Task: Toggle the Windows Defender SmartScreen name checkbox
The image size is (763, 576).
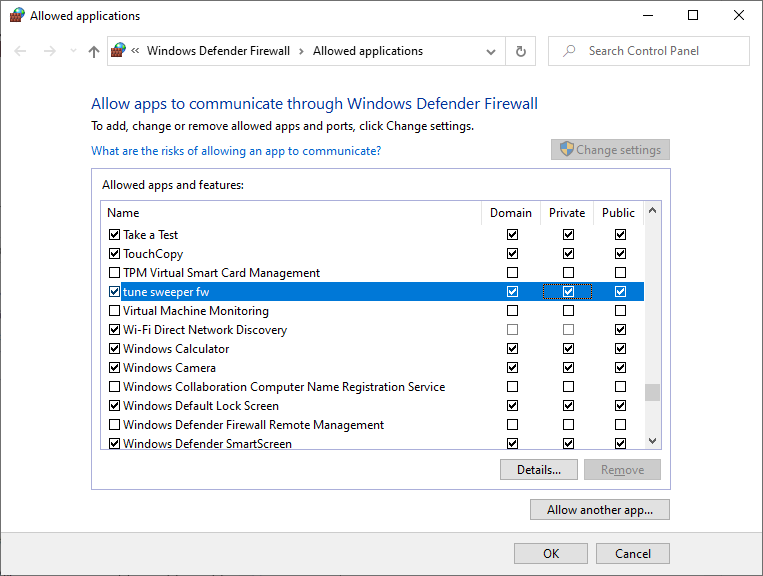Action: [114, 443]
